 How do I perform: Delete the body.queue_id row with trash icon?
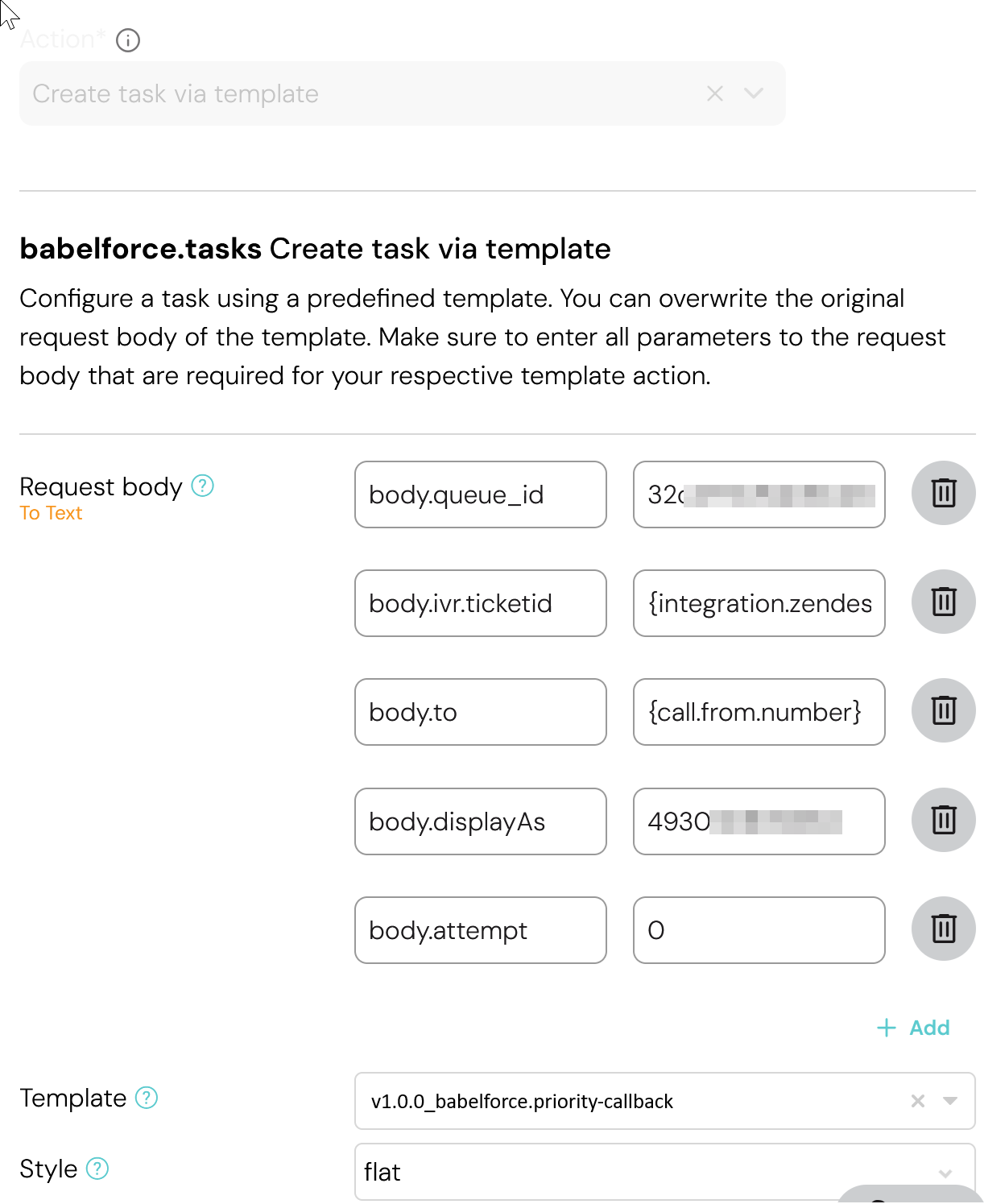click(x=943, y=493)
